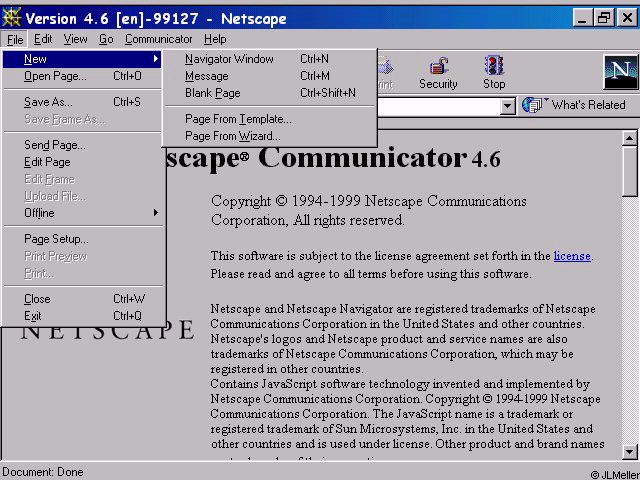Click the Netscape title bar app icon
The width and height of the screenshot is (640, 480).
11,18
